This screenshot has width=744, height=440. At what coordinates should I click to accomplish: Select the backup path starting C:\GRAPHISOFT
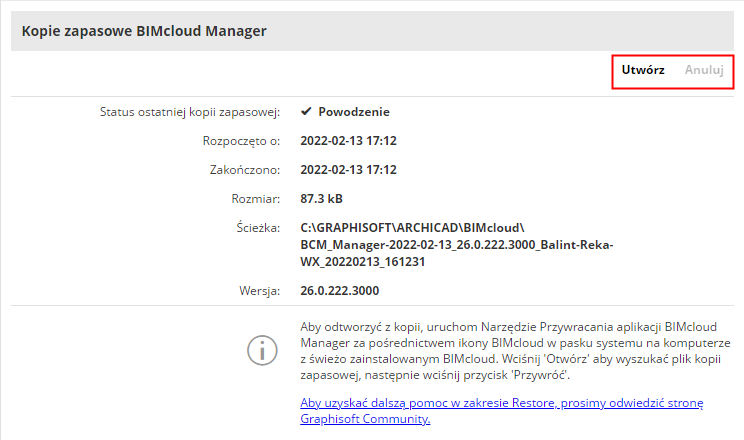(456, 245)
